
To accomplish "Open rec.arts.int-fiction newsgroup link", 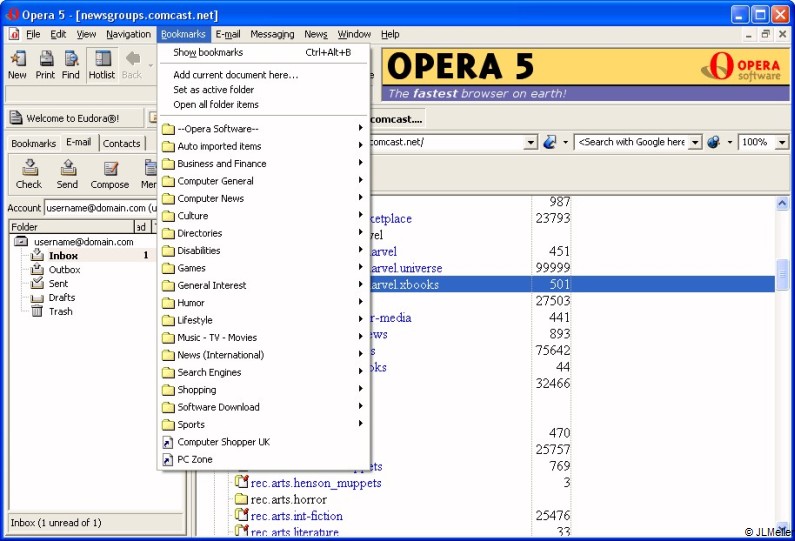I will pos(297,516).
